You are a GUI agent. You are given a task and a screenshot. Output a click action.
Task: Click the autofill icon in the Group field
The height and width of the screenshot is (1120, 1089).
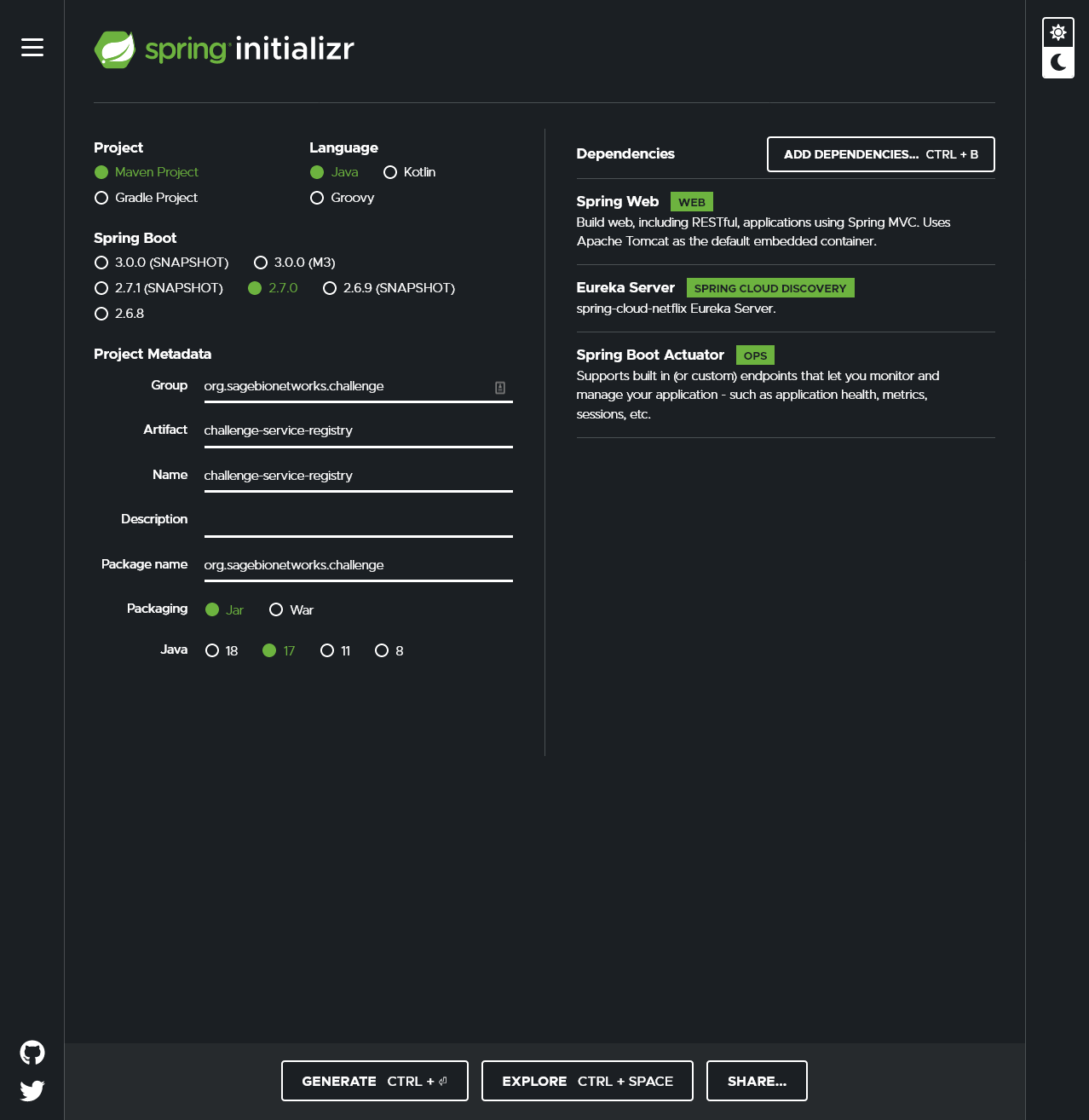501,389
